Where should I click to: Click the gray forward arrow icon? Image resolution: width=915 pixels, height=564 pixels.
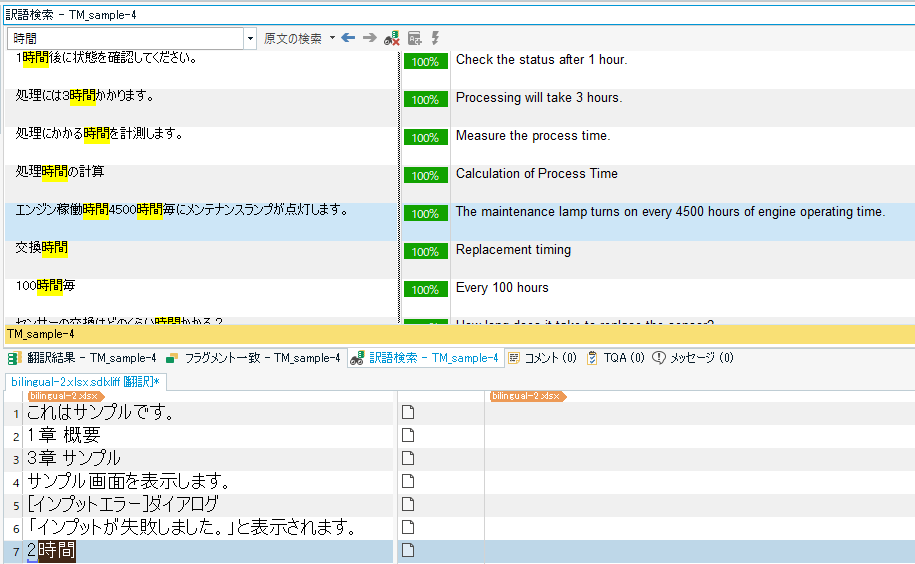[x=369, y=38]
